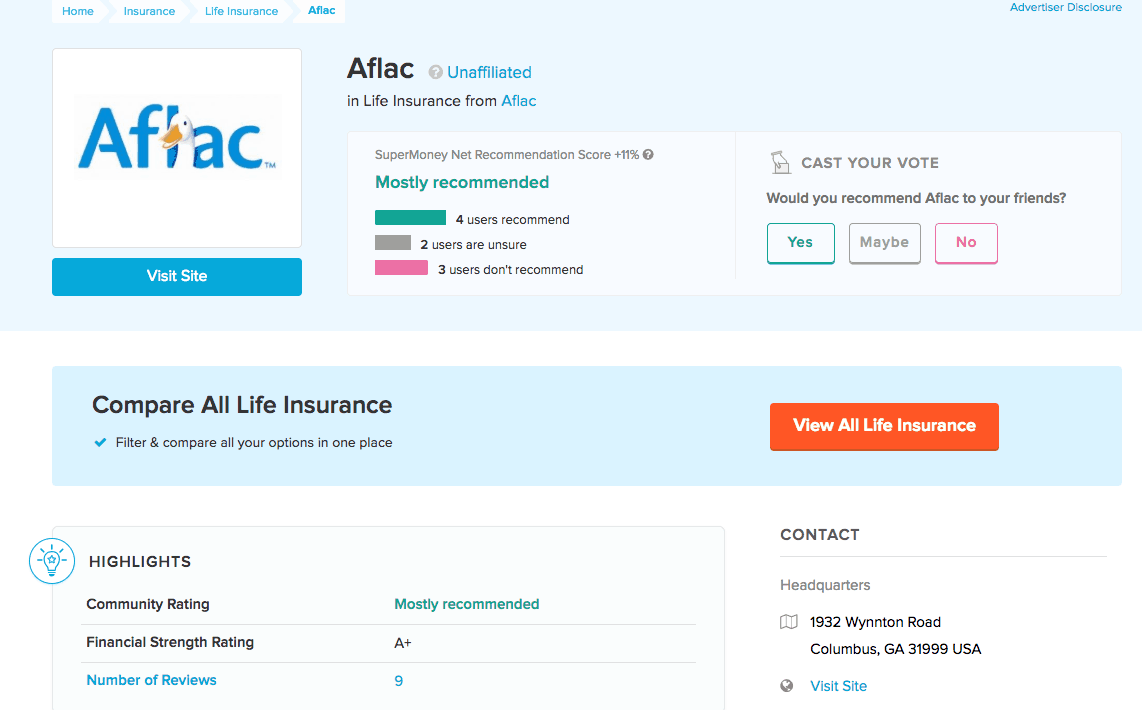This screenshot has height=710, width=1142.
Task: Choose No on the recommendation vote
Action: [x=966, y=243]
